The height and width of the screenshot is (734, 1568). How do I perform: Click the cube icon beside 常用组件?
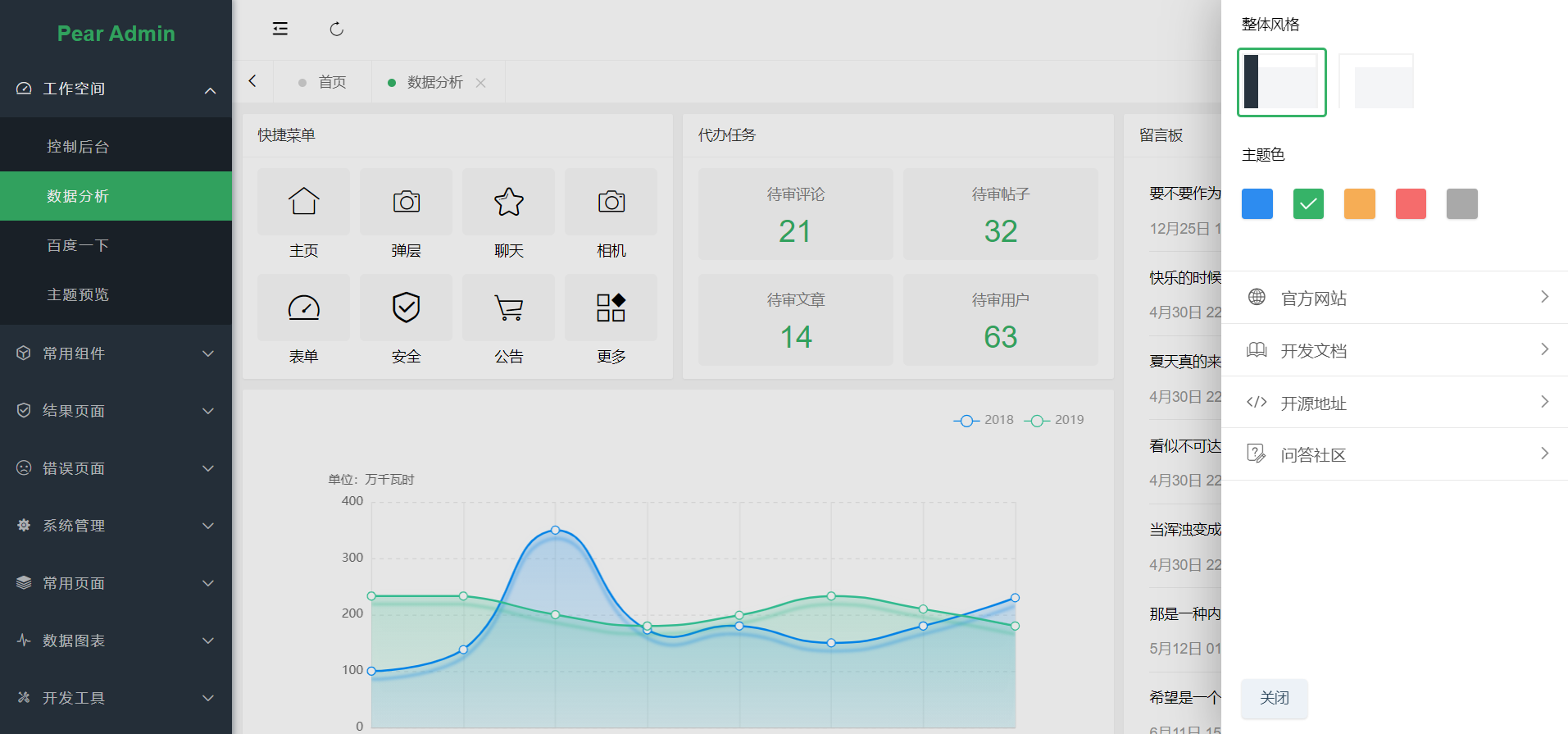24,353
